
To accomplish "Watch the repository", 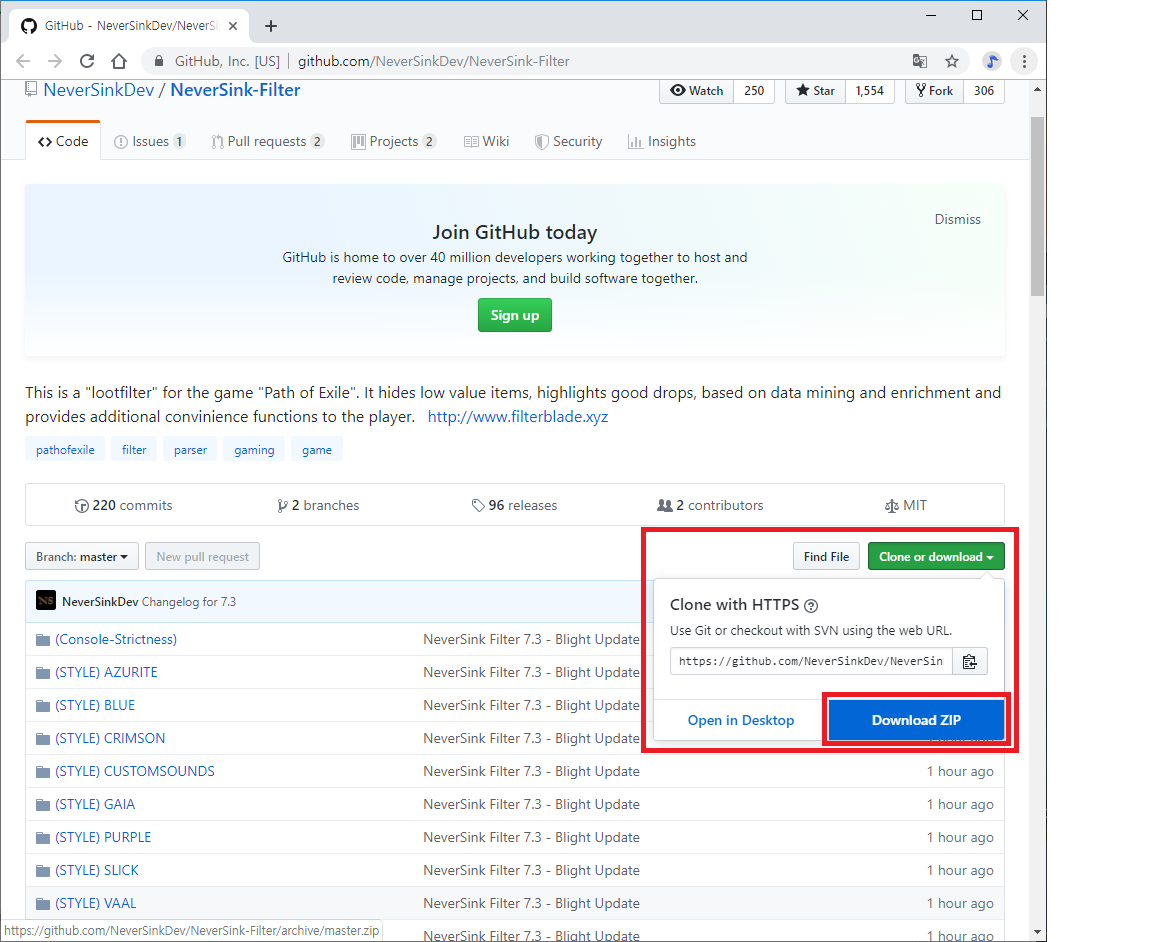I will [x=696, y=90].
